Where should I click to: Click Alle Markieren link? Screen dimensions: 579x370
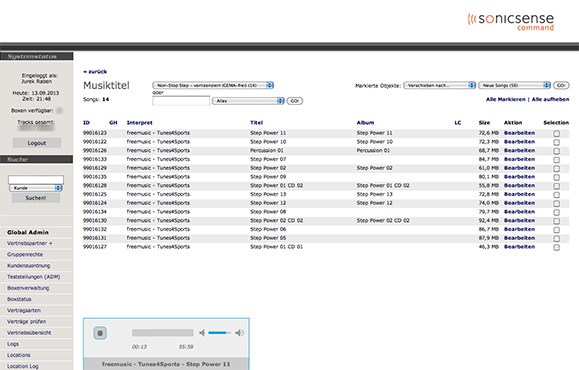tap(506, 99)
